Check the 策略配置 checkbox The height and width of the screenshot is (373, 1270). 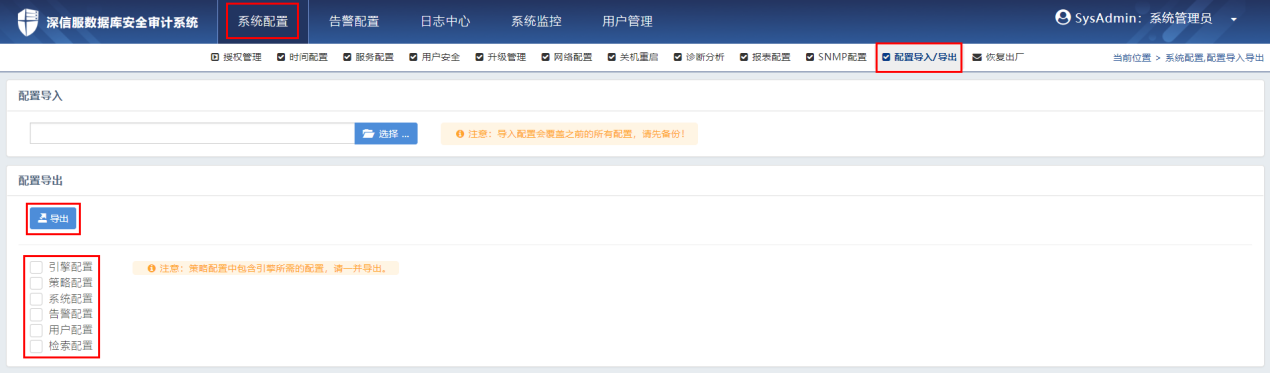point(36,283)
